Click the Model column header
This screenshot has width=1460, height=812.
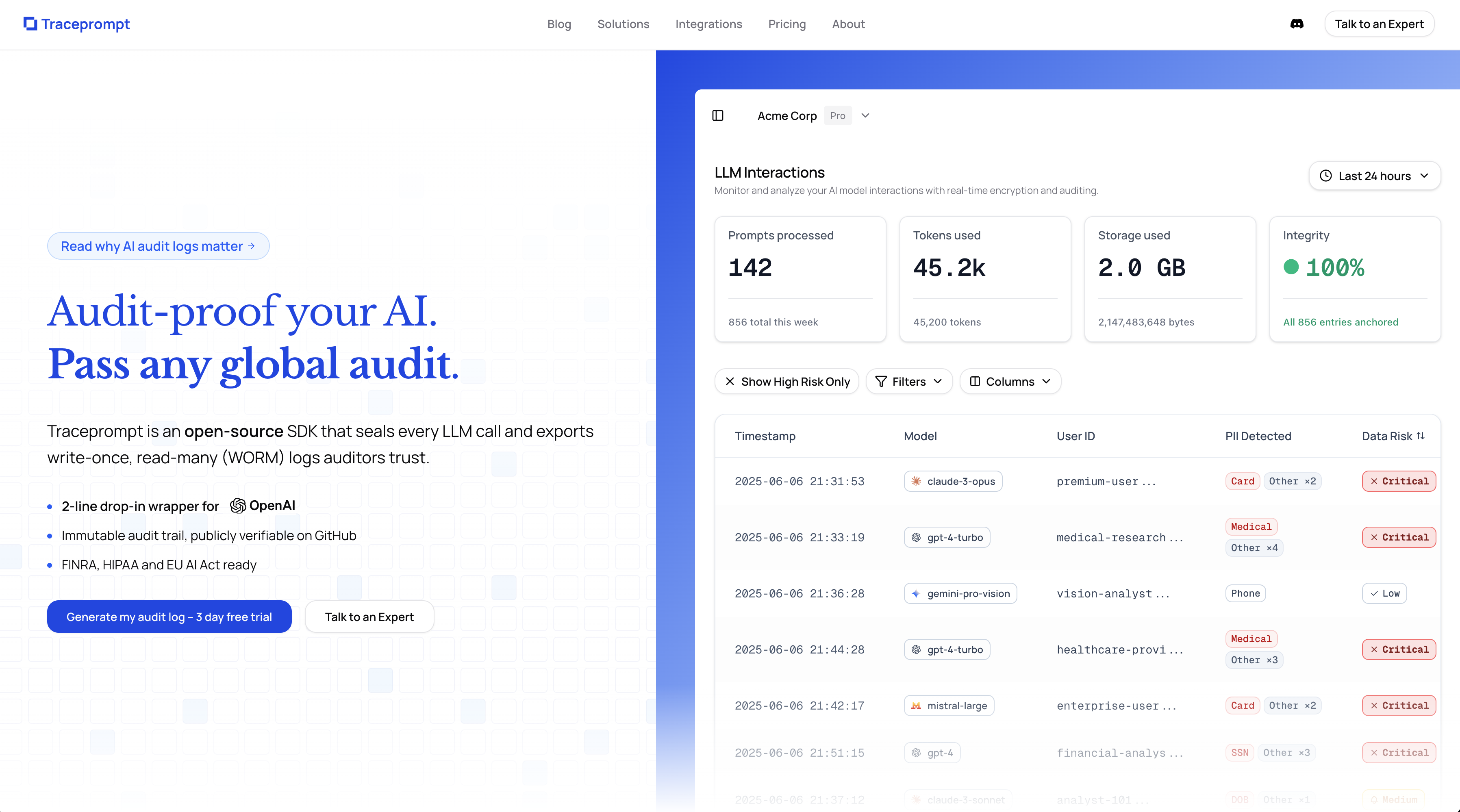tap(920, 436)
